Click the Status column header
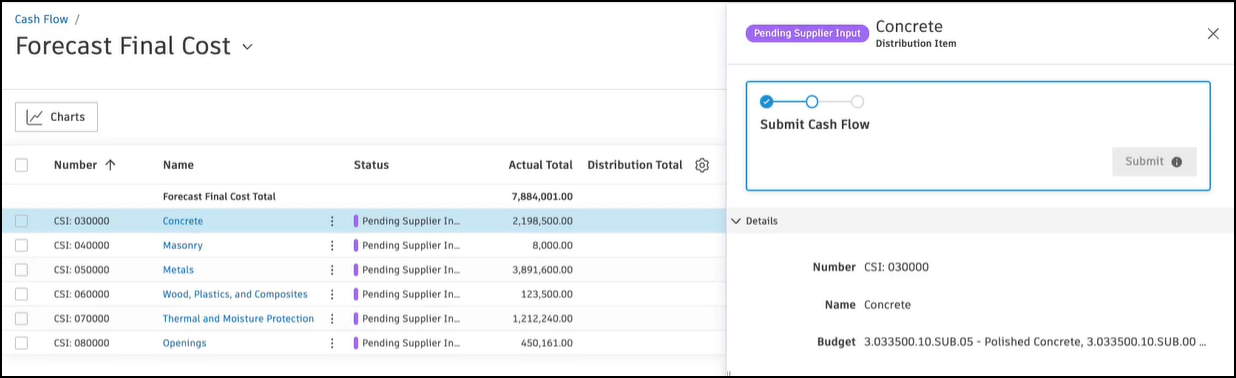Image resolution: width=1236 pixels, height=378 pixels. click(371, 165)
